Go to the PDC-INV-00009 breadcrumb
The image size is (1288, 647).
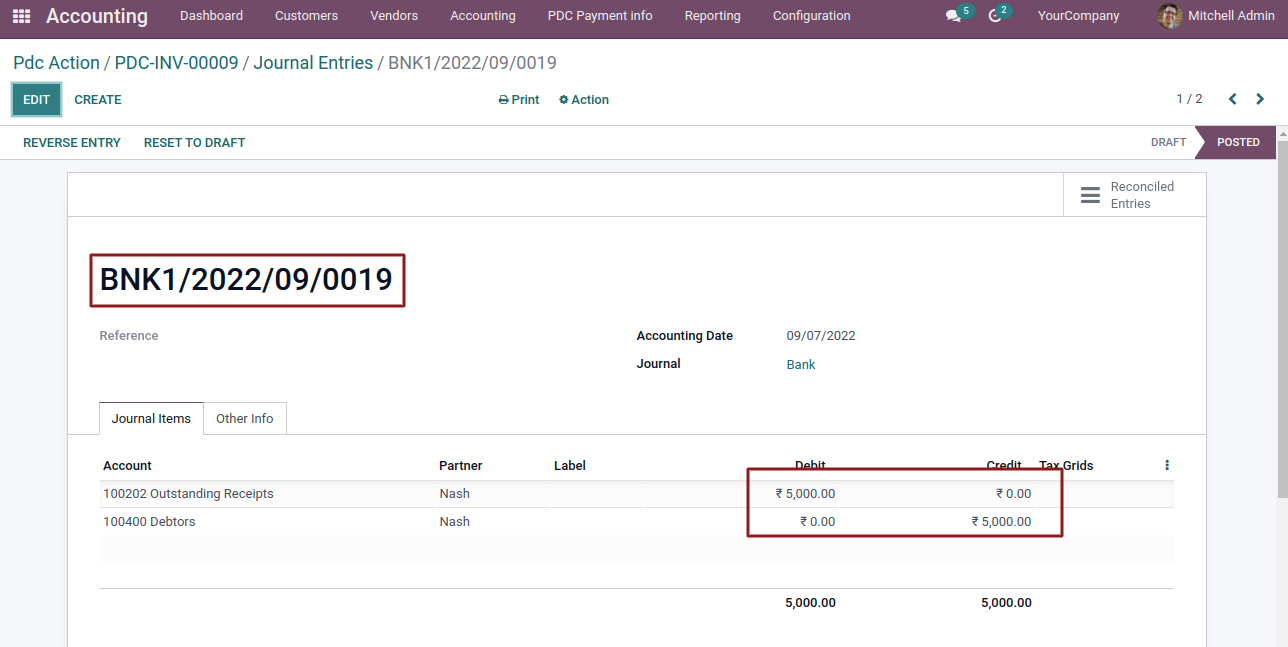(x=176, y=63)
